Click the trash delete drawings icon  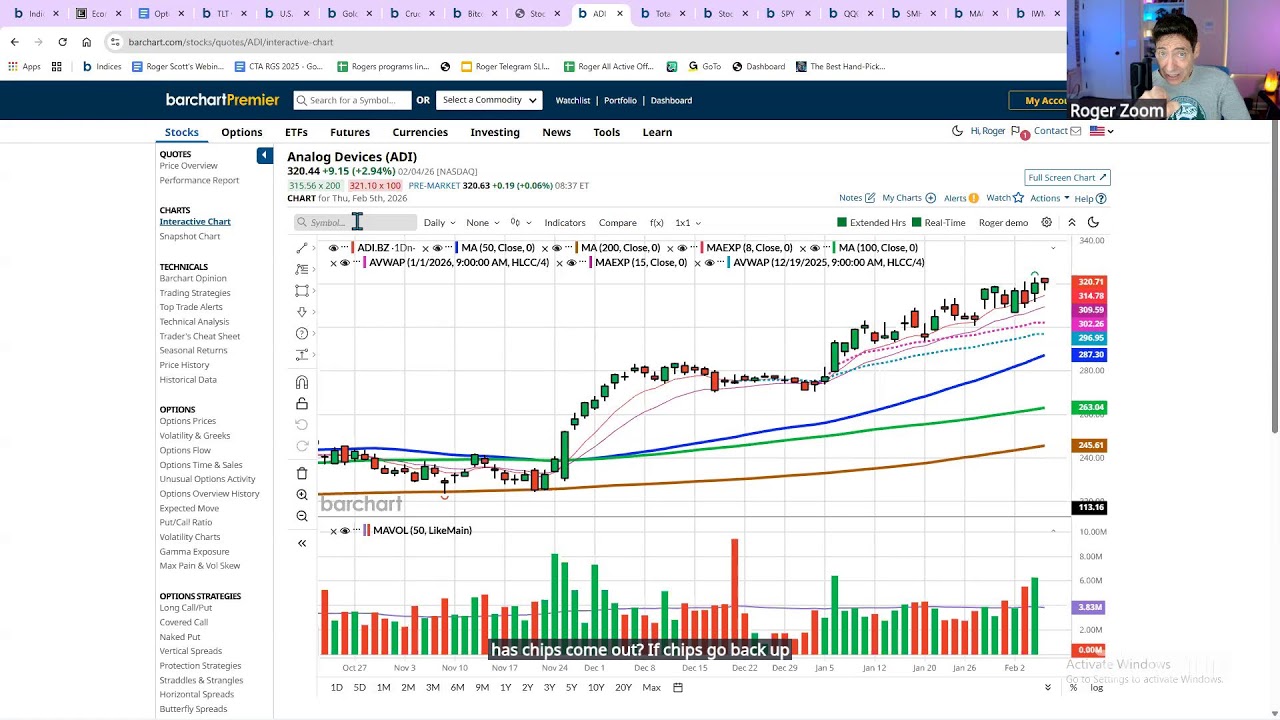tap(302, 473)
